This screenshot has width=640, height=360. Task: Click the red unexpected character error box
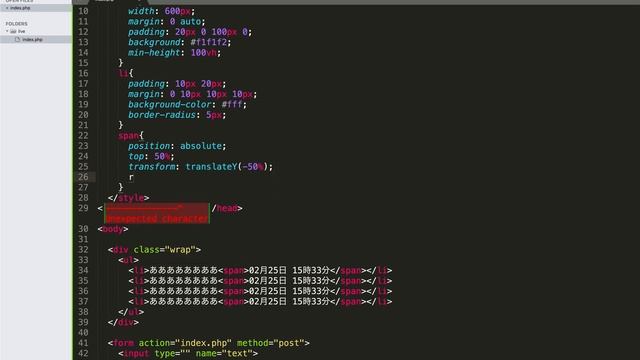(x=157, y=213)
